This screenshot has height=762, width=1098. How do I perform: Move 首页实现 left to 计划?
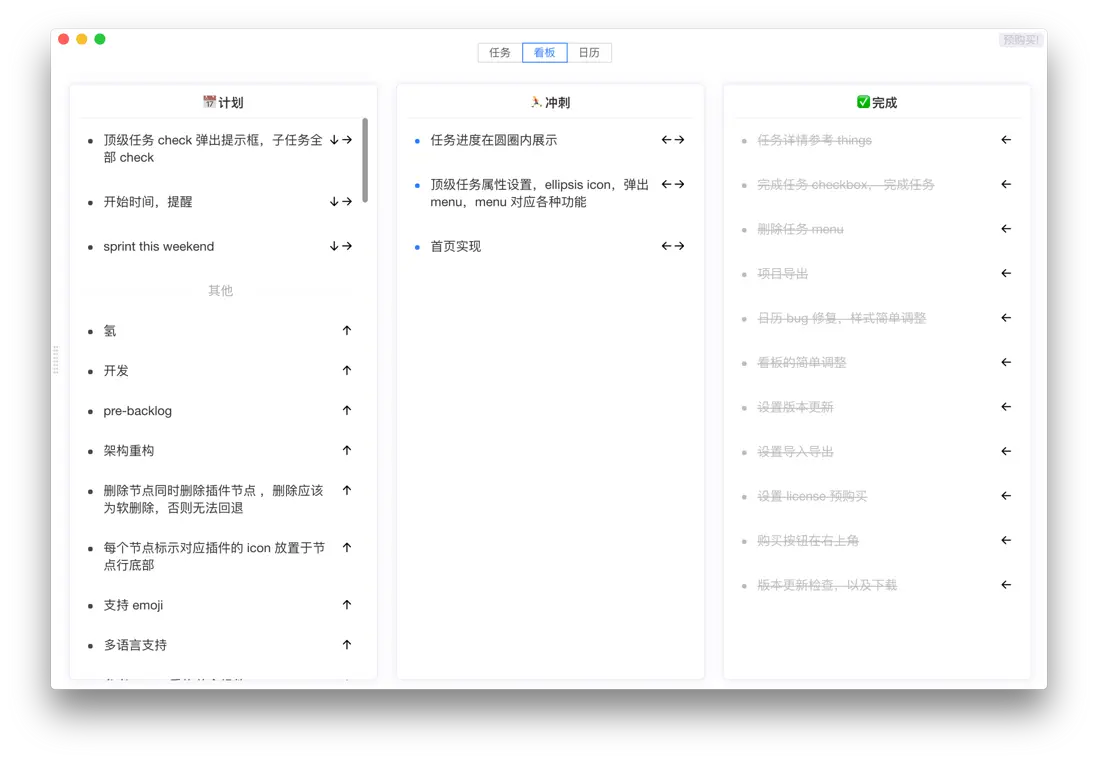point(666,246)
